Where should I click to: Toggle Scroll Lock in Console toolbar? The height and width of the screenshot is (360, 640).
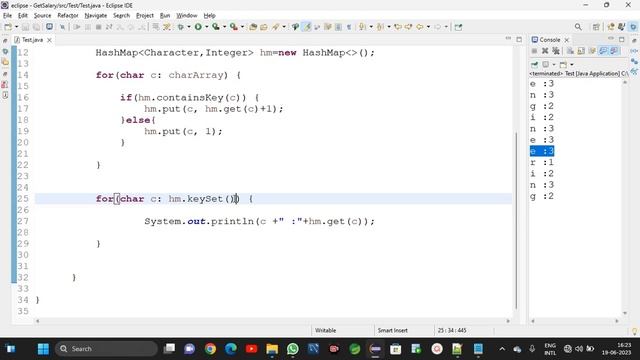(x=581, y=51)
